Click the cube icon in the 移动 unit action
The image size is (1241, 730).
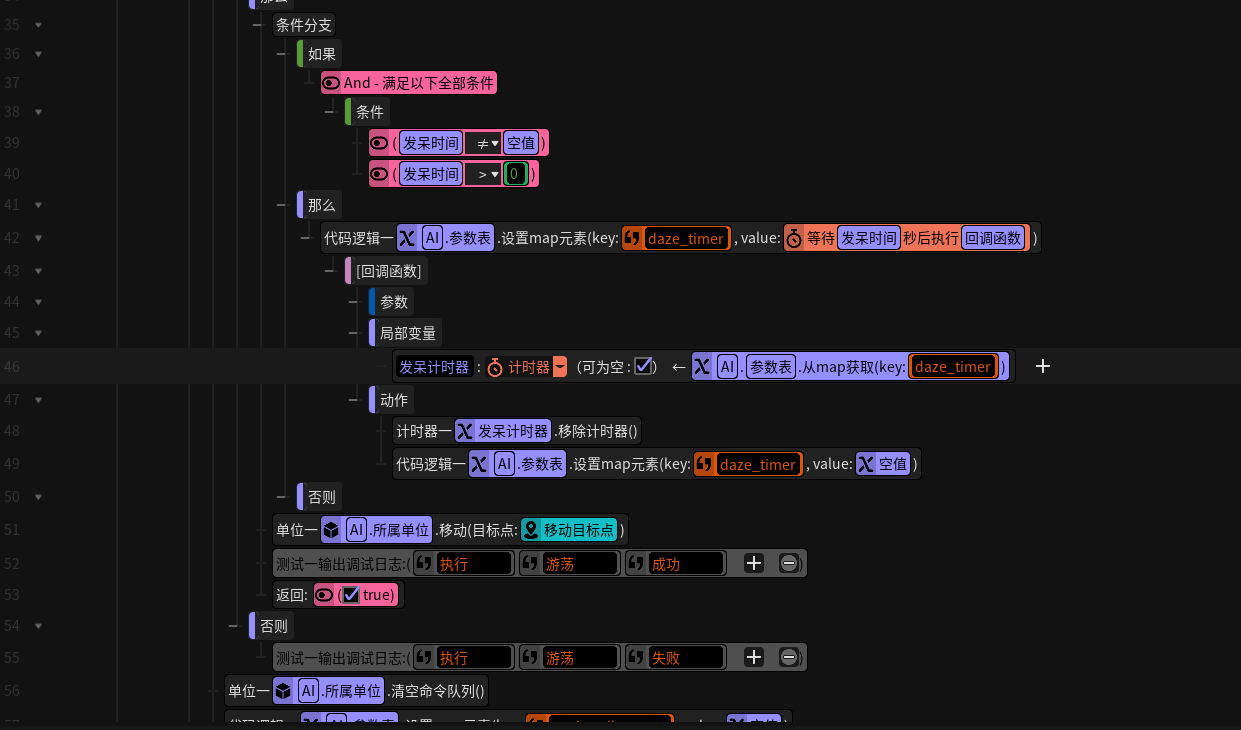coord(331,530)
